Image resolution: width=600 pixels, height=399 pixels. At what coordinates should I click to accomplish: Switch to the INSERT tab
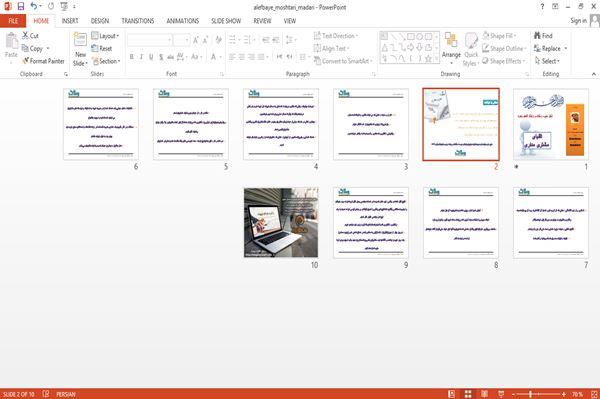pyautogui.click(x=70, y=21)
